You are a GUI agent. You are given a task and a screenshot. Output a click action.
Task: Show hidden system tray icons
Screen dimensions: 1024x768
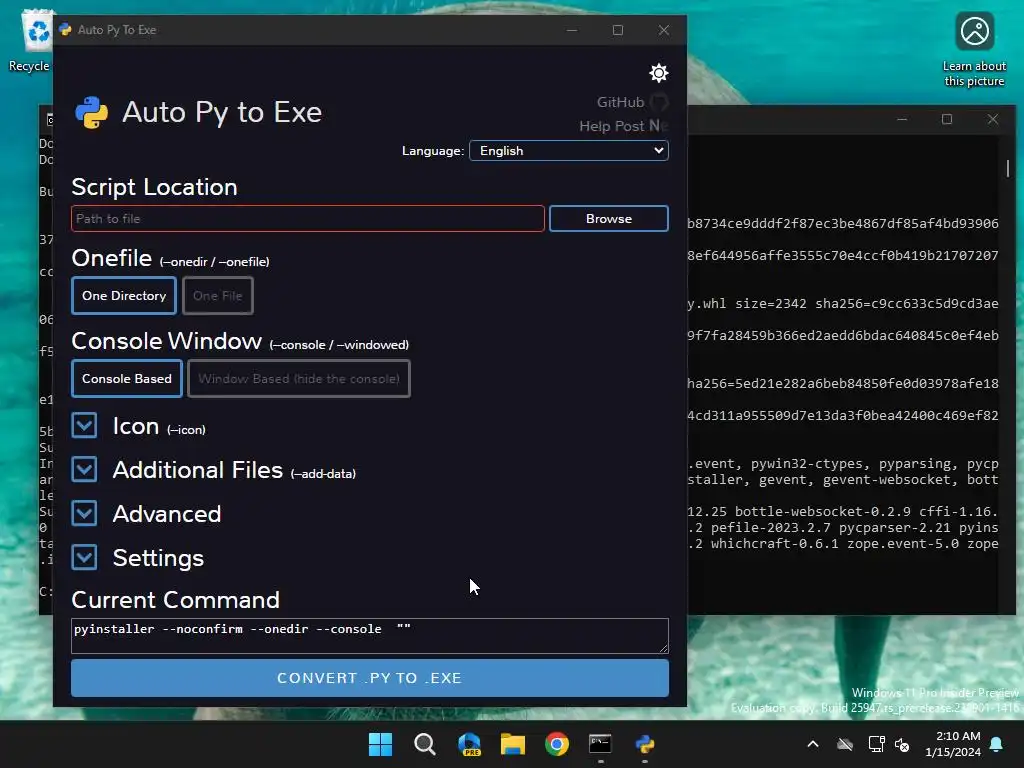(x=813, y=744)
